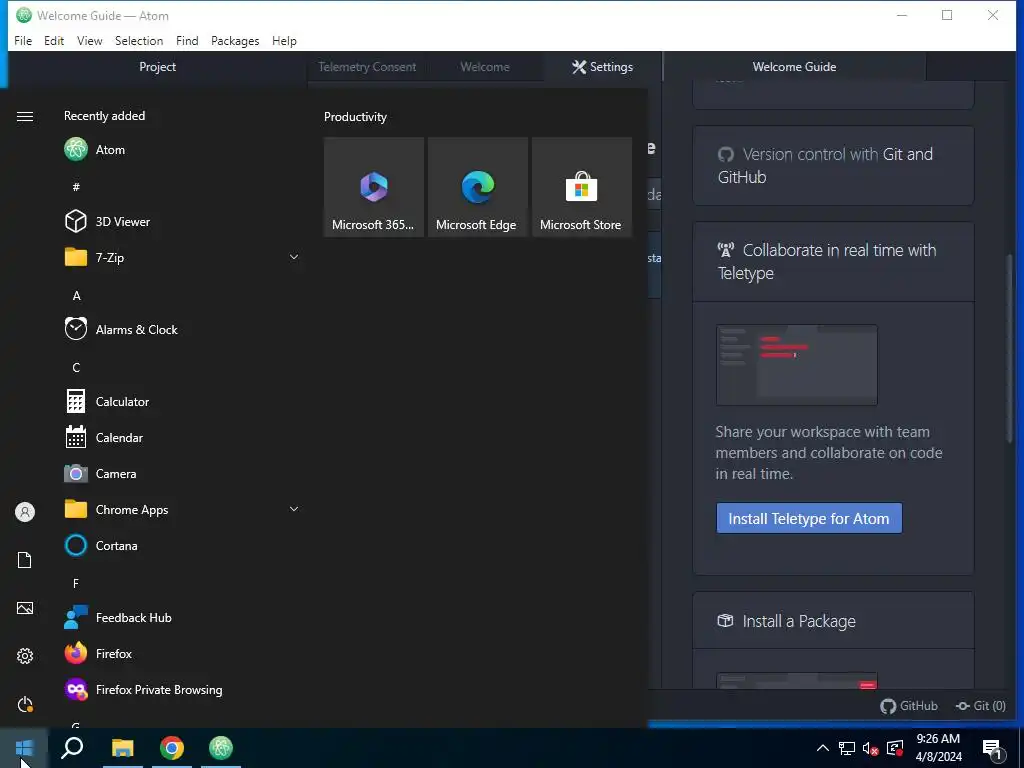The width and height of the screenshot is (1024, 768).
Task: Click the Recently added header
Action: tap(104, 116)
